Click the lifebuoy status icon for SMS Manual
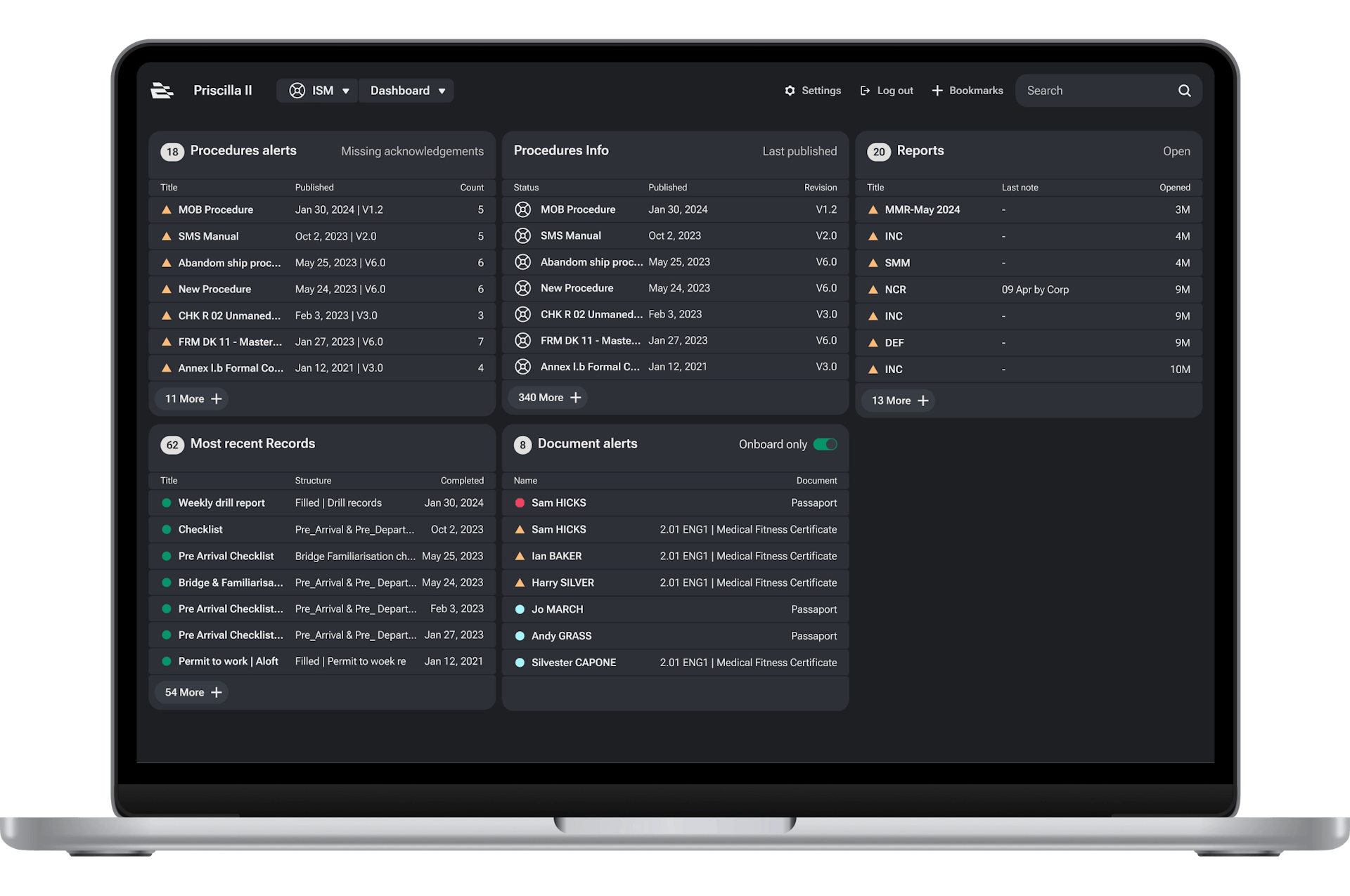The width and height of the screenshot is (1350, 896). 522,236
